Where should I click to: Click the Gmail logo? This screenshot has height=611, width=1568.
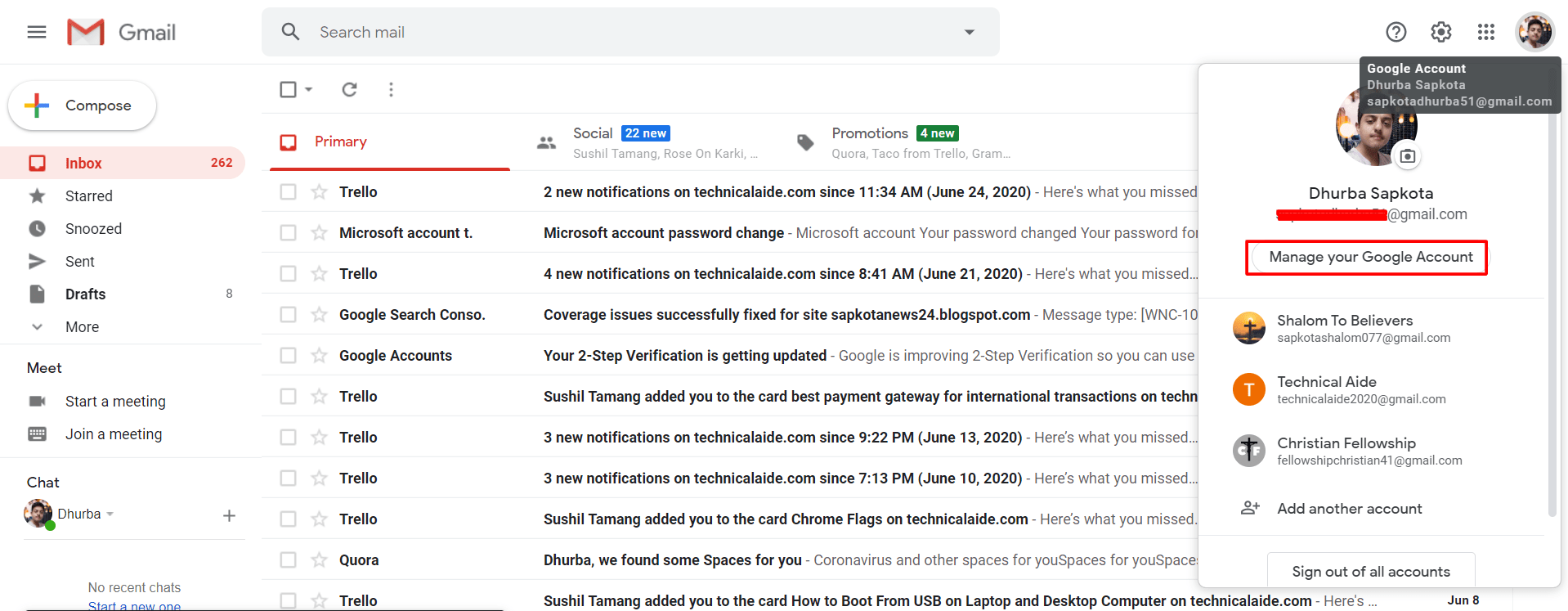coord(122,32)
